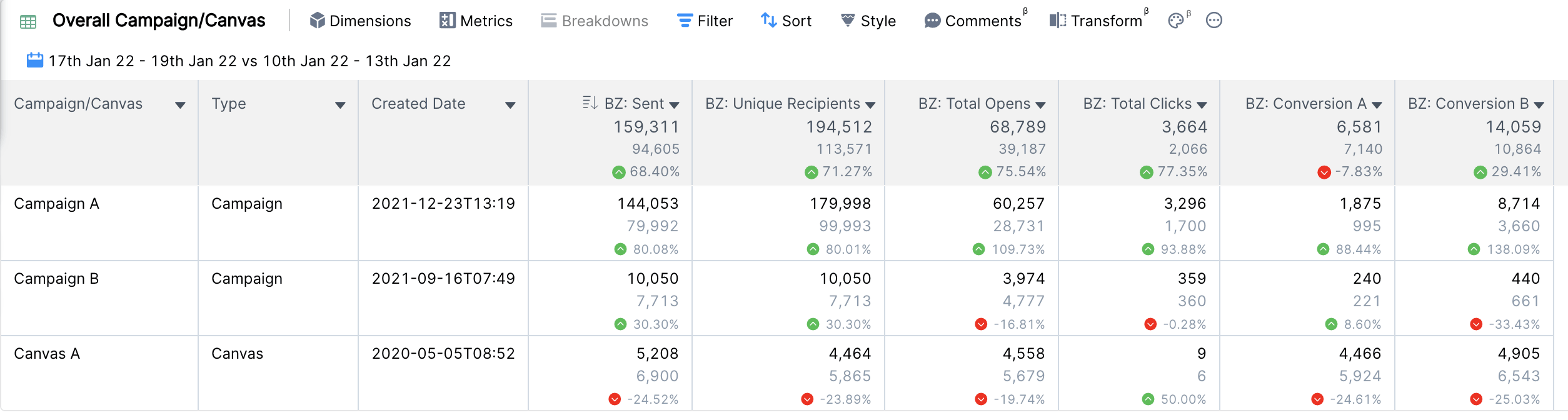Click the color palette theme icon
Viewport: 1568px width, 420px height.
click(x=1175, y=21)
